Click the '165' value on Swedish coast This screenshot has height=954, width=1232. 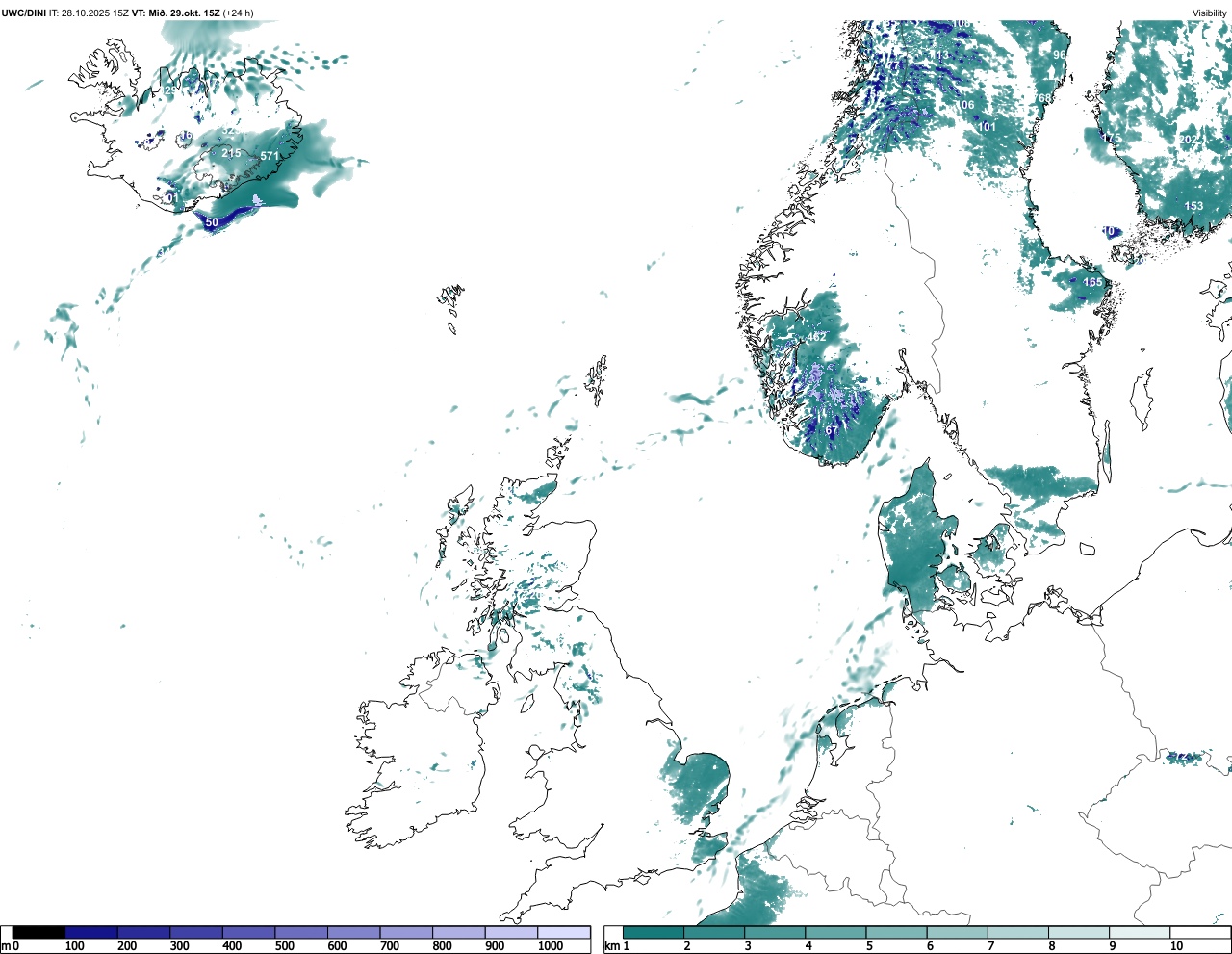(1092, 282)
